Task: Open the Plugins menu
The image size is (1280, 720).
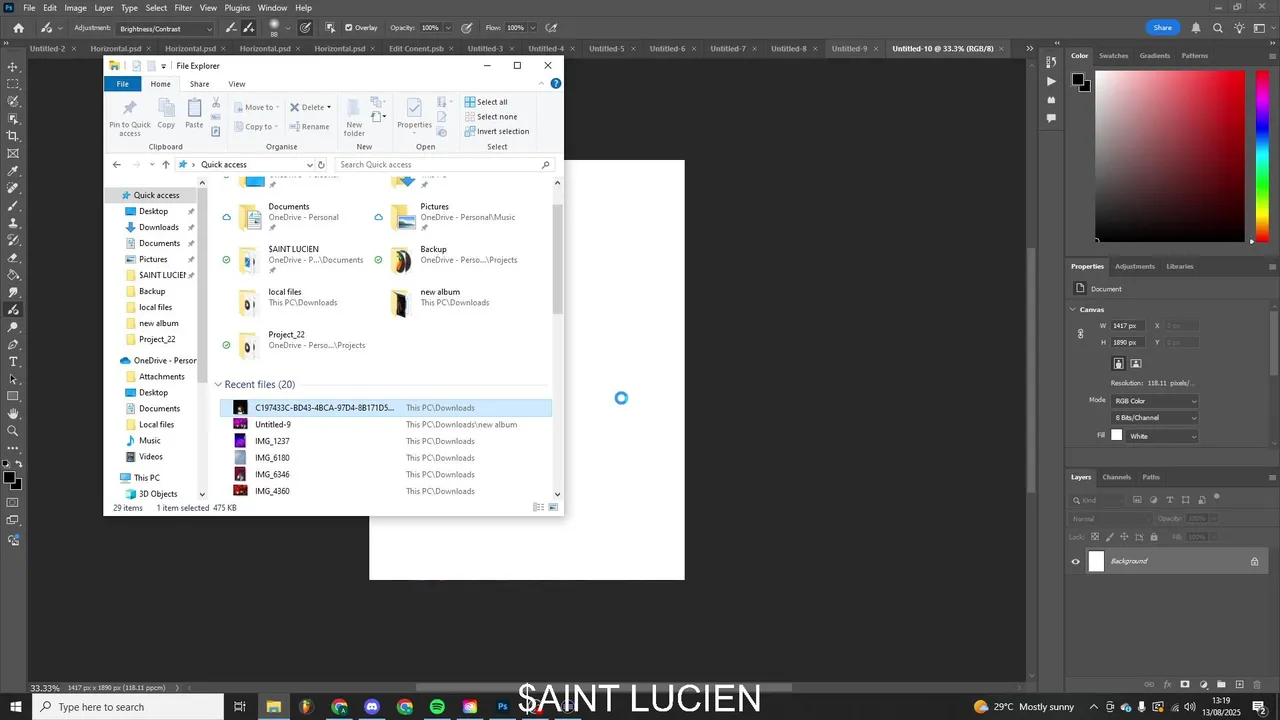Action: (x=237, y=8)
